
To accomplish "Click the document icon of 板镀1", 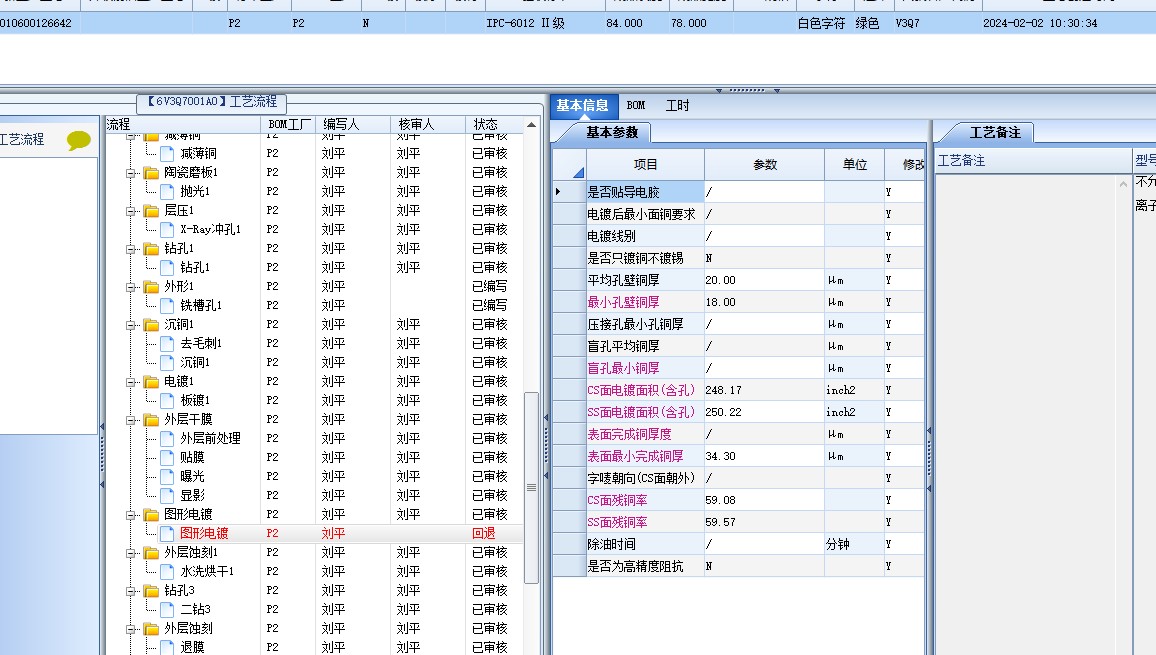I will pos(167,401).
